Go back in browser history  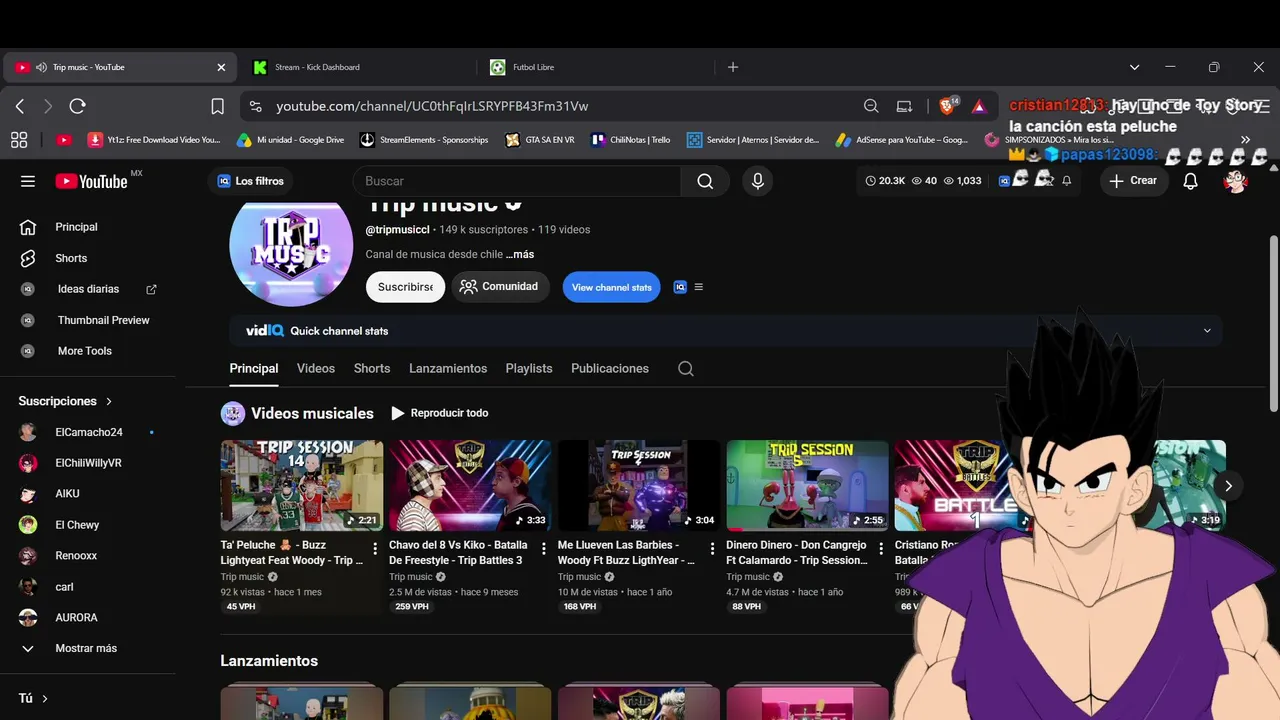pyautogui.click(x=20, y=106)
